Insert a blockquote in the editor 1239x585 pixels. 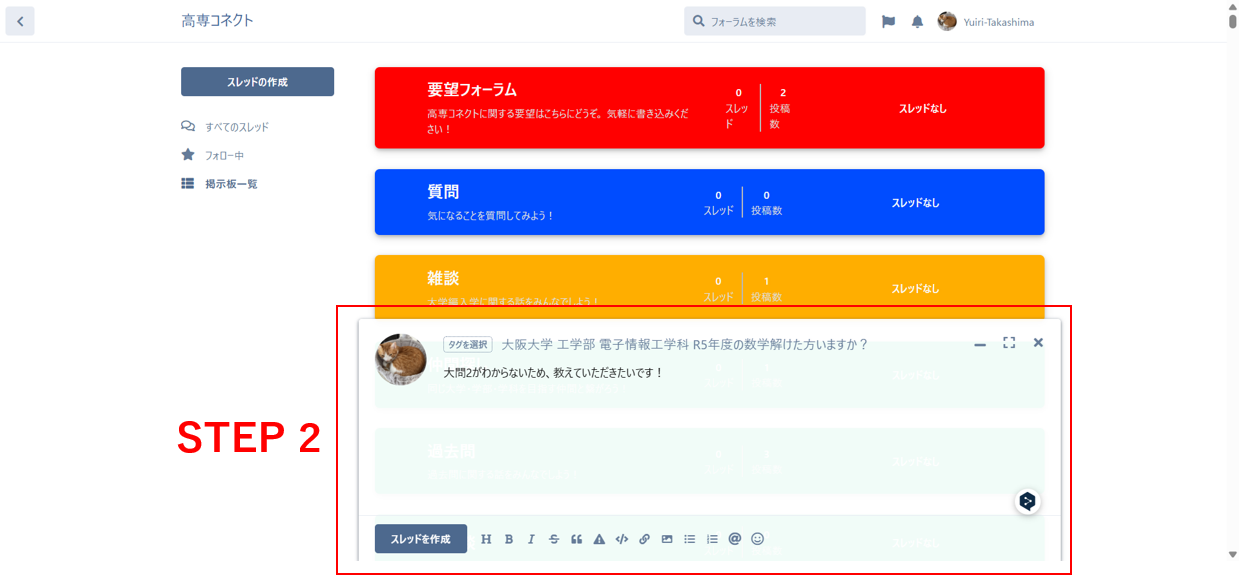576,538
